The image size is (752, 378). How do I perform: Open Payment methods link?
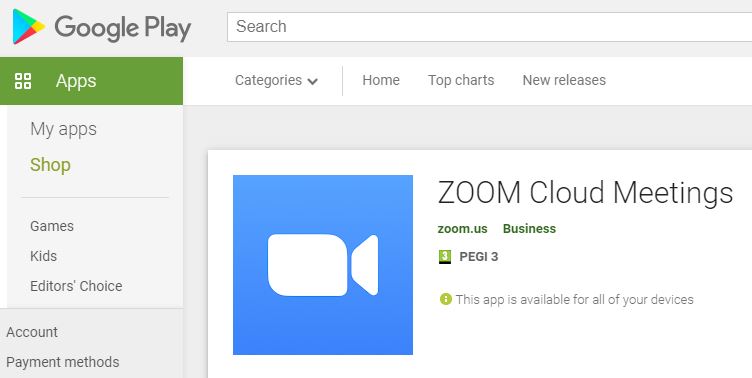coord(63,362)
